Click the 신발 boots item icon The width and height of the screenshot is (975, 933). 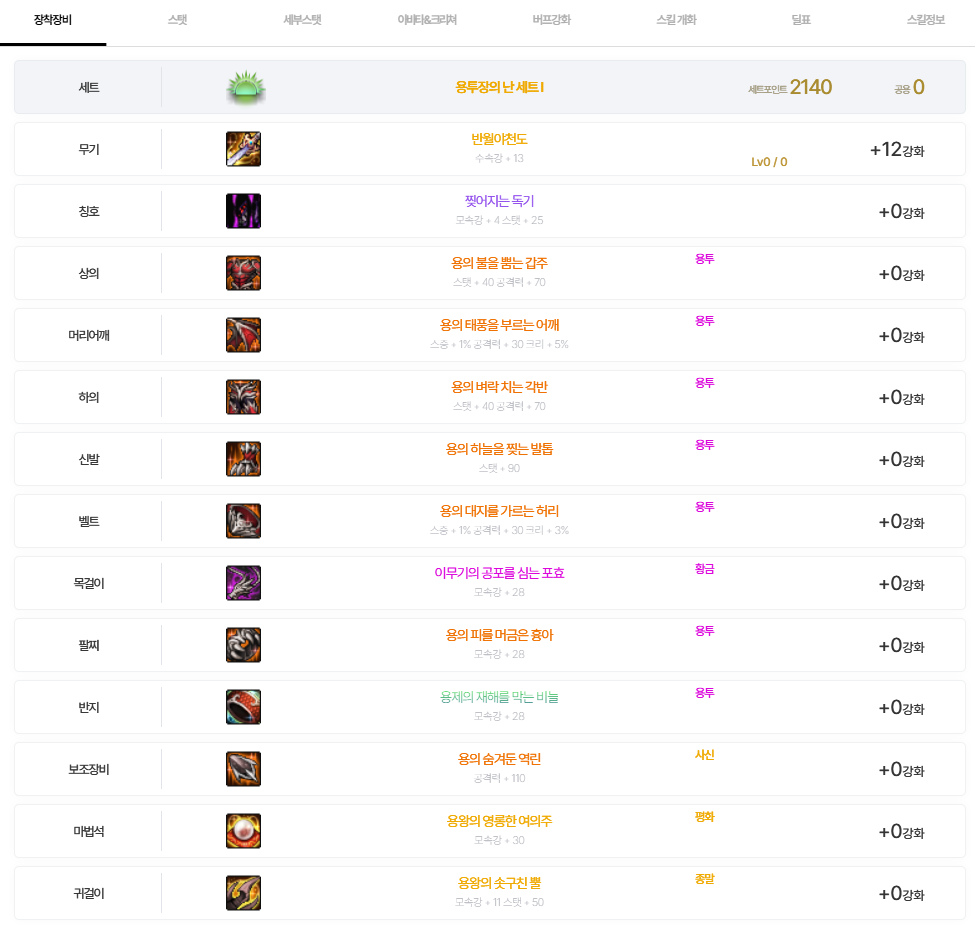(x=243, y=459)
